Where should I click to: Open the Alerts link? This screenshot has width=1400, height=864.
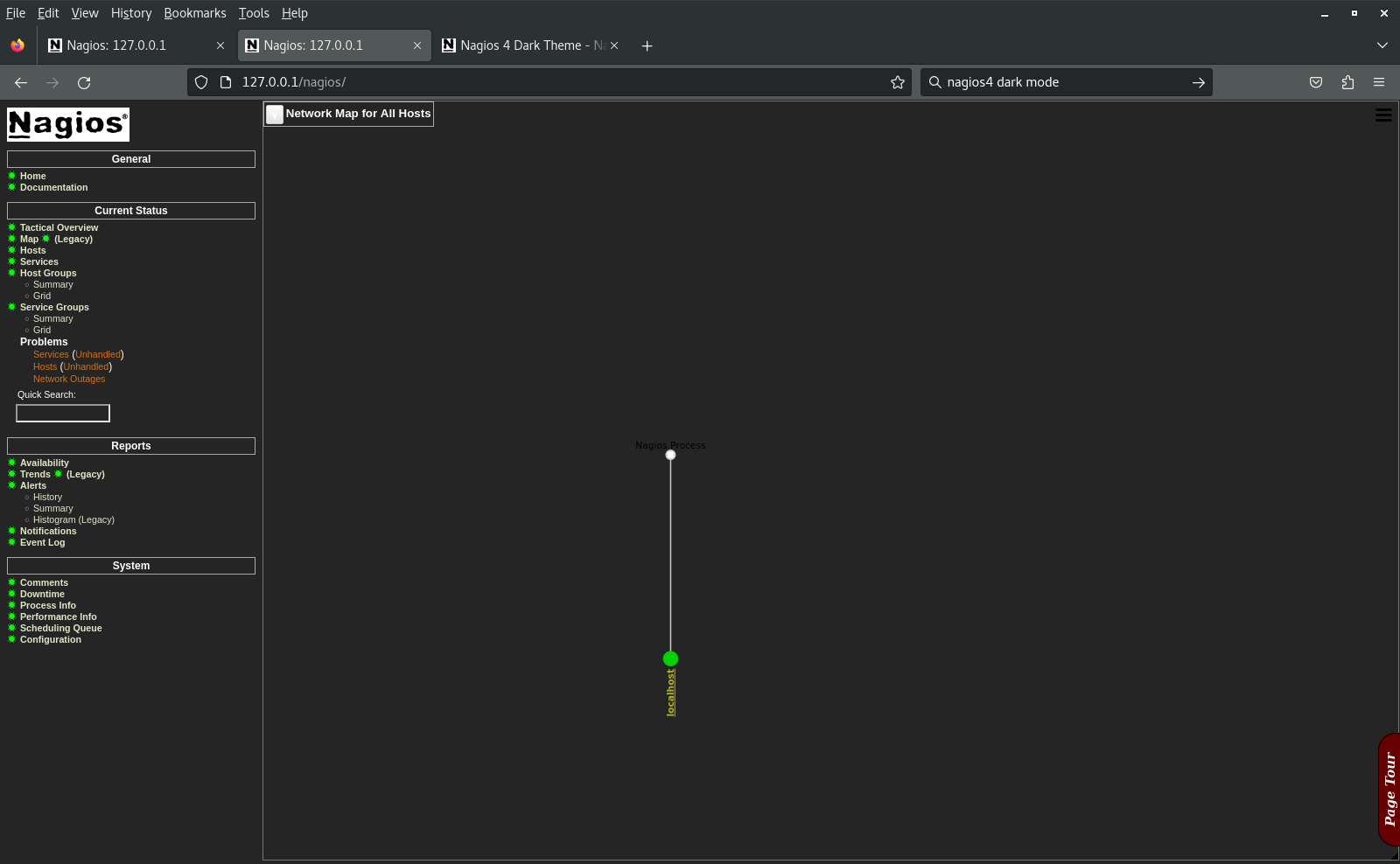(33, 485)
